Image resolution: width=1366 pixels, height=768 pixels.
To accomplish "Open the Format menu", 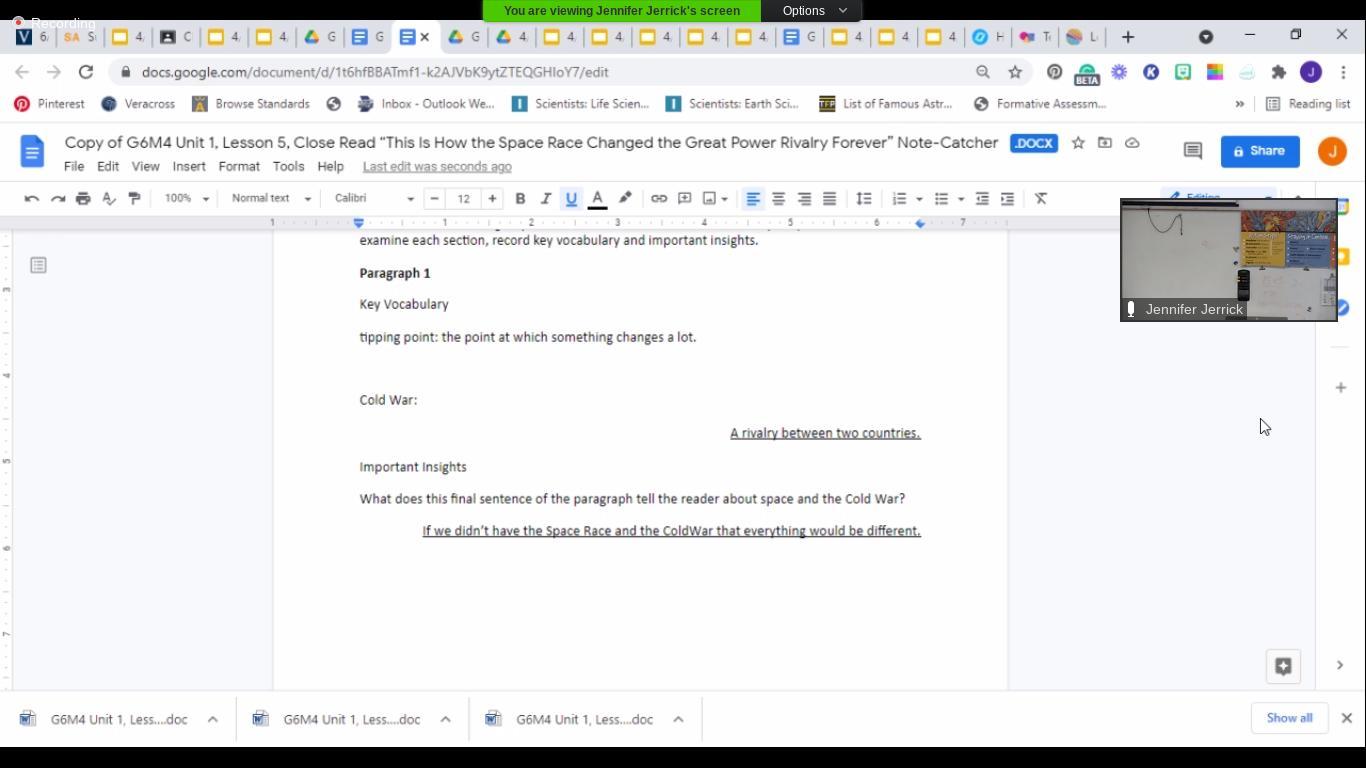I will coord(239,167).
